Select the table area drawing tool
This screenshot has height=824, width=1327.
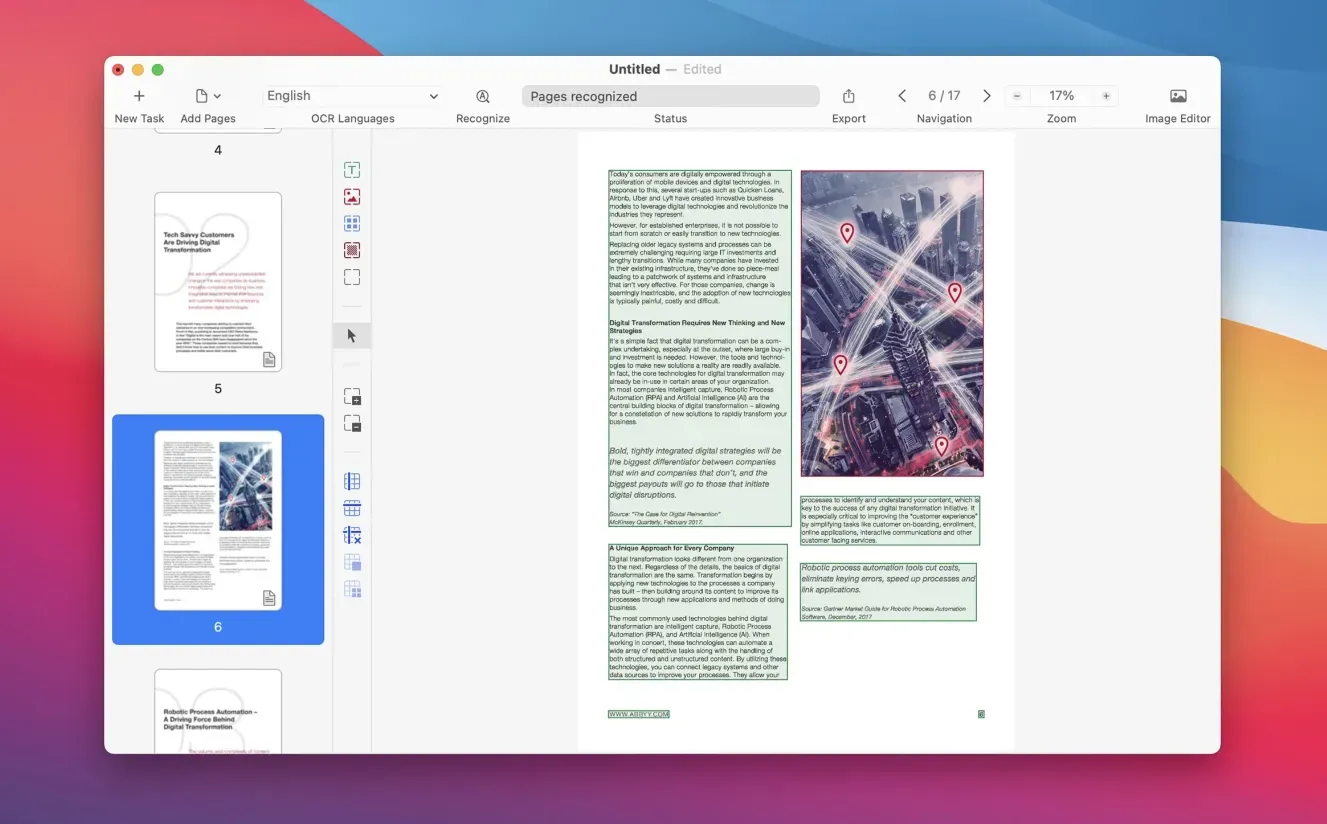[352, 224]
